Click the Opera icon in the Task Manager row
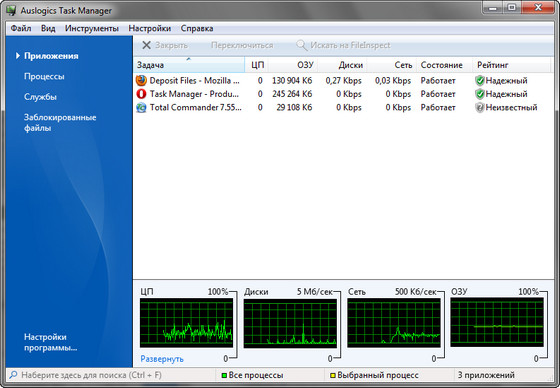560x388 pixels. (141, 94)
